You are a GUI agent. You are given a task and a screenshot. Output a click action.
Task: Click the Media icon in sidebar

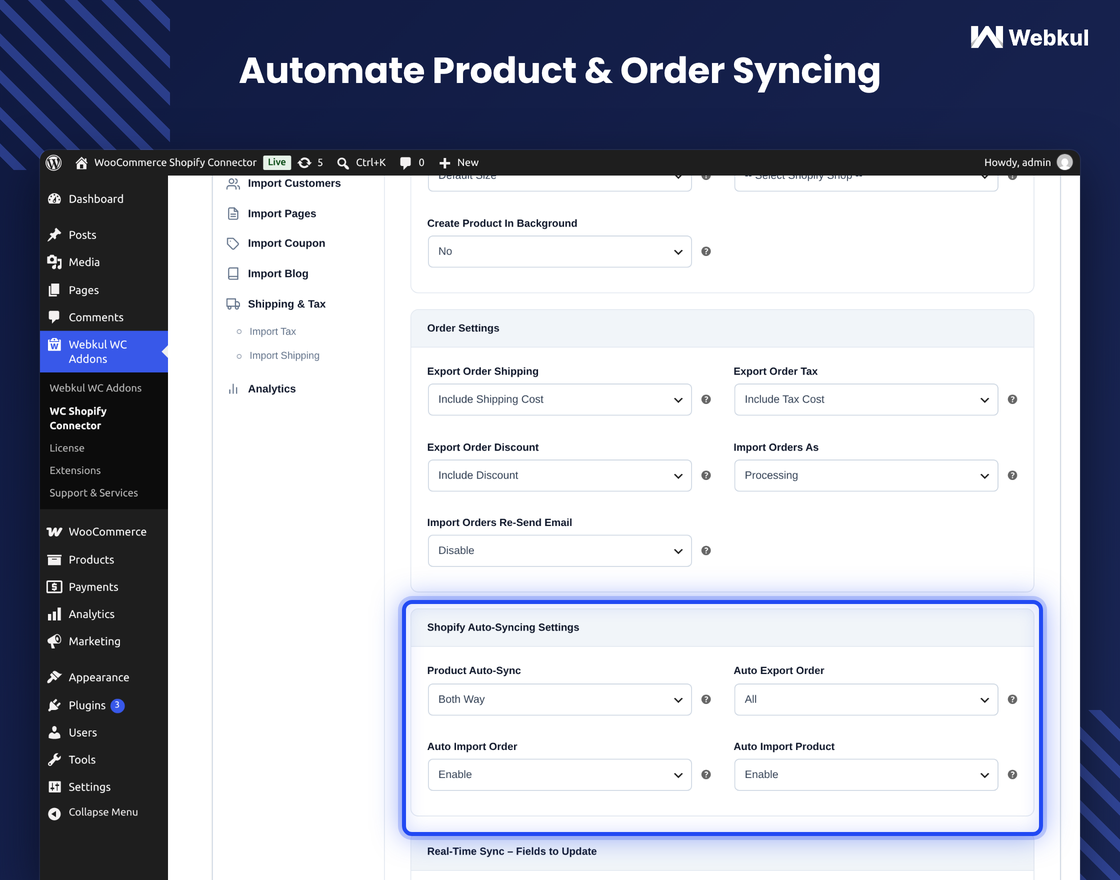(x=54, y=262)
